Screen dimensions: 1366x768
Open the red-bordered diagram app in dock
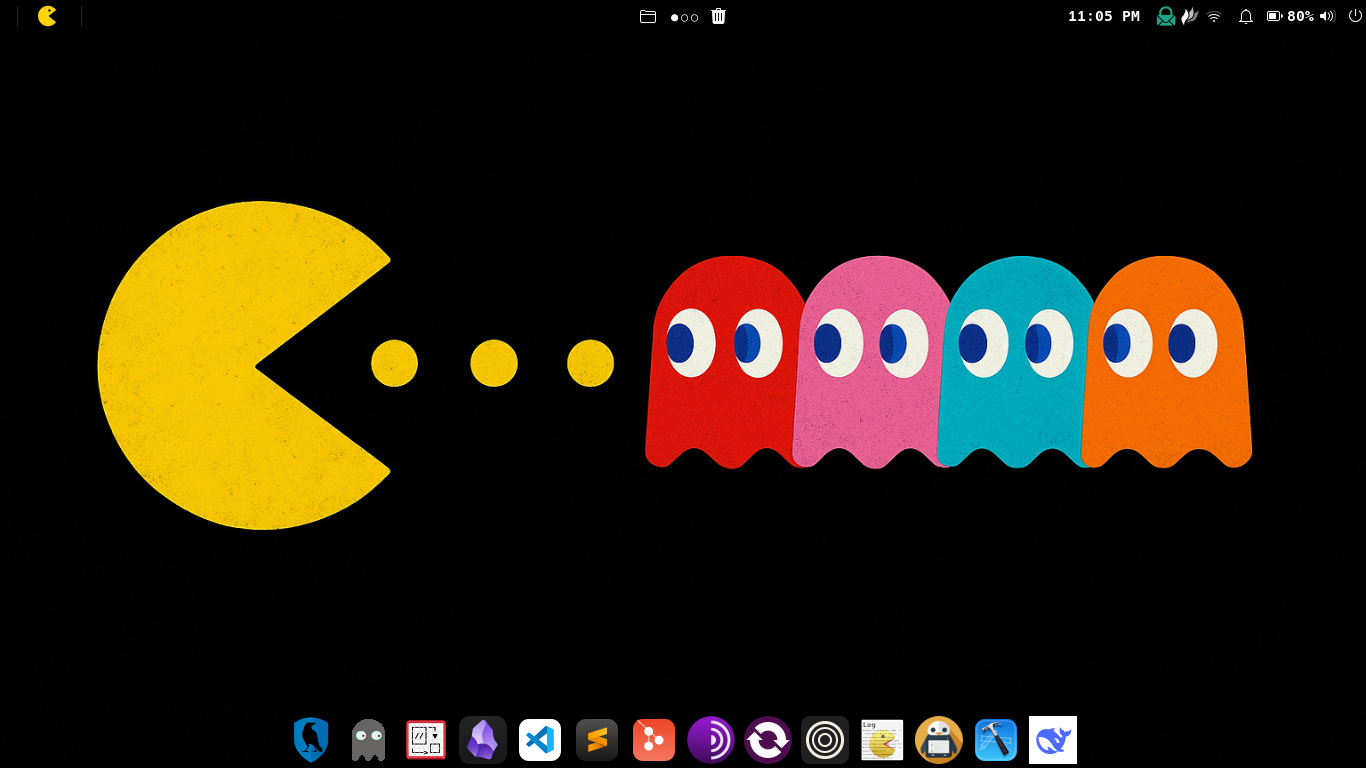click(426, 740)
